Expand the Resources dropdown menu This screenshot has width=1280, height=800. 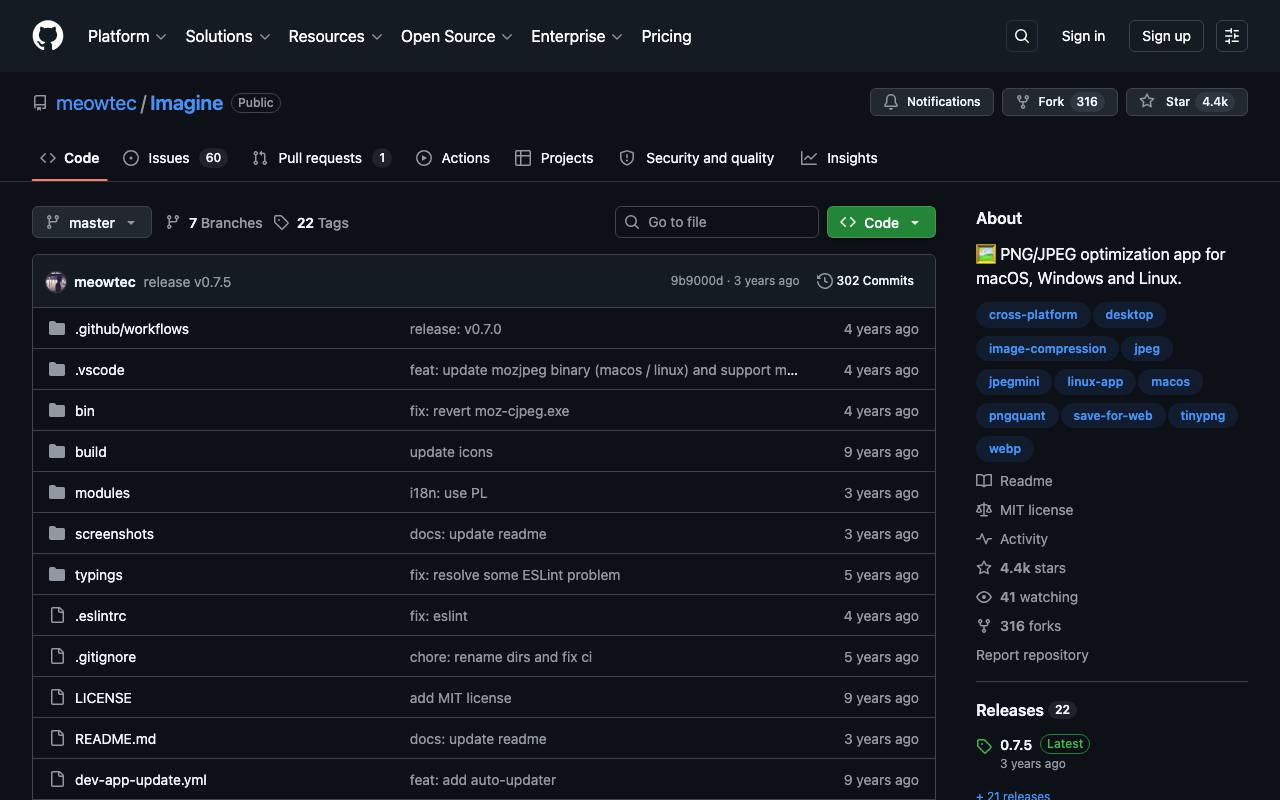pyautogui.click(x=335, y=36)
